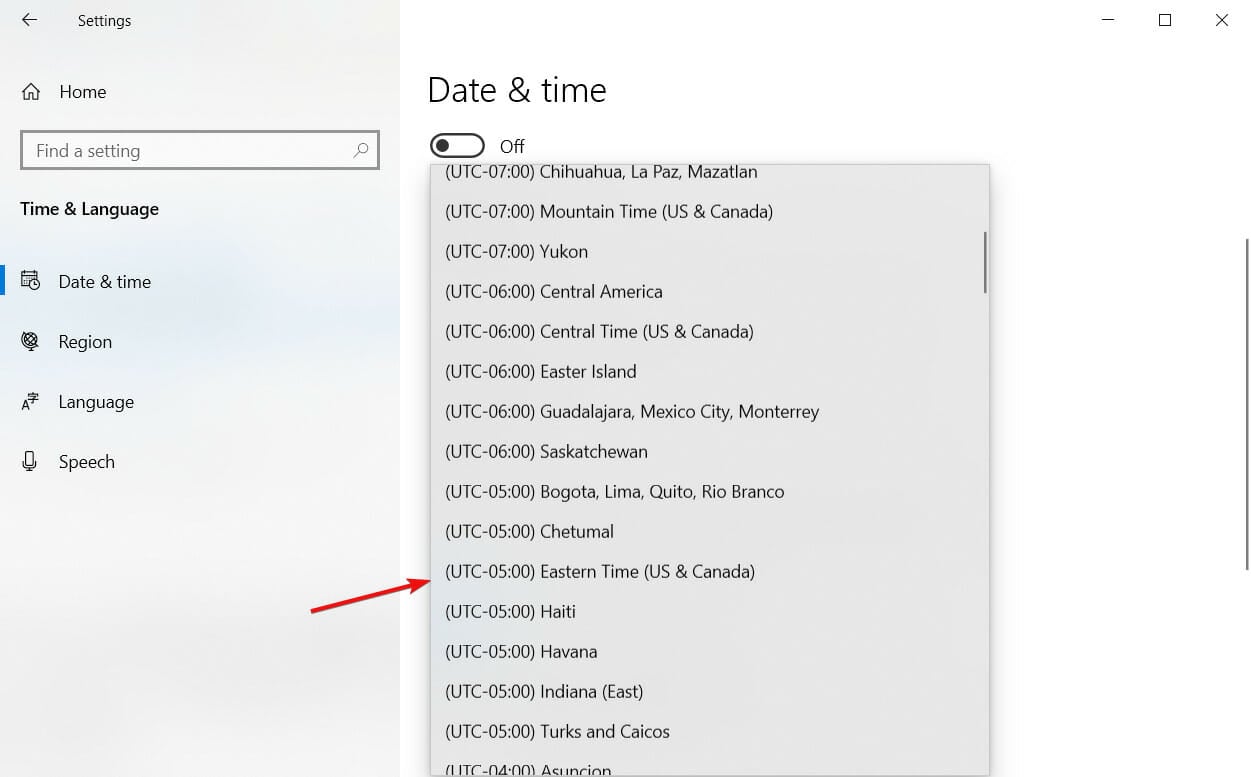
Task: Pick (UTC-05:00) Bogota, Lima, Quito, Rio Branco
Action: point(710,492)
